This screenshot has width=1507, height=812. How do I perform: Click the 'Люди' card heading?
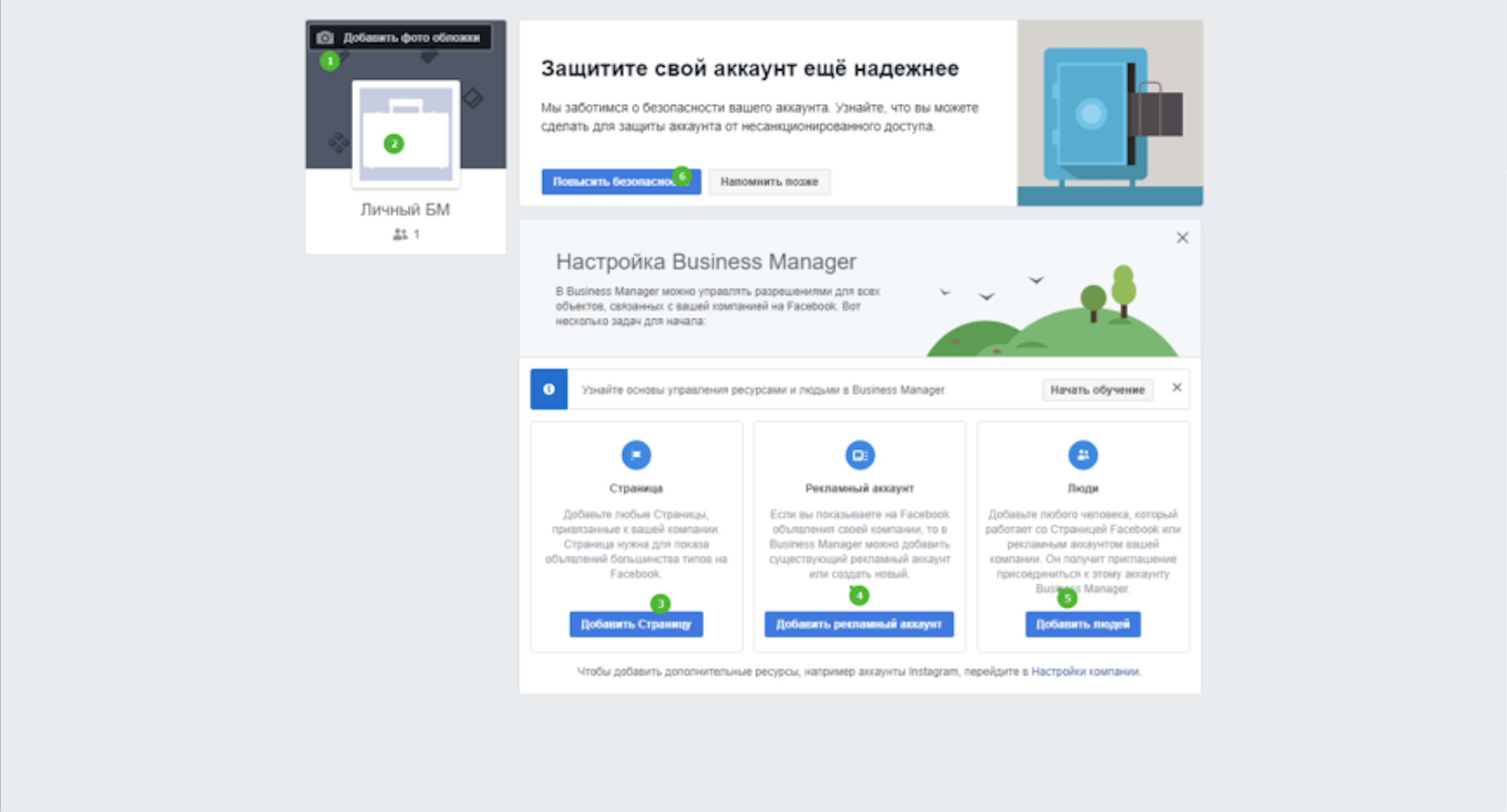click(1083, 488)
